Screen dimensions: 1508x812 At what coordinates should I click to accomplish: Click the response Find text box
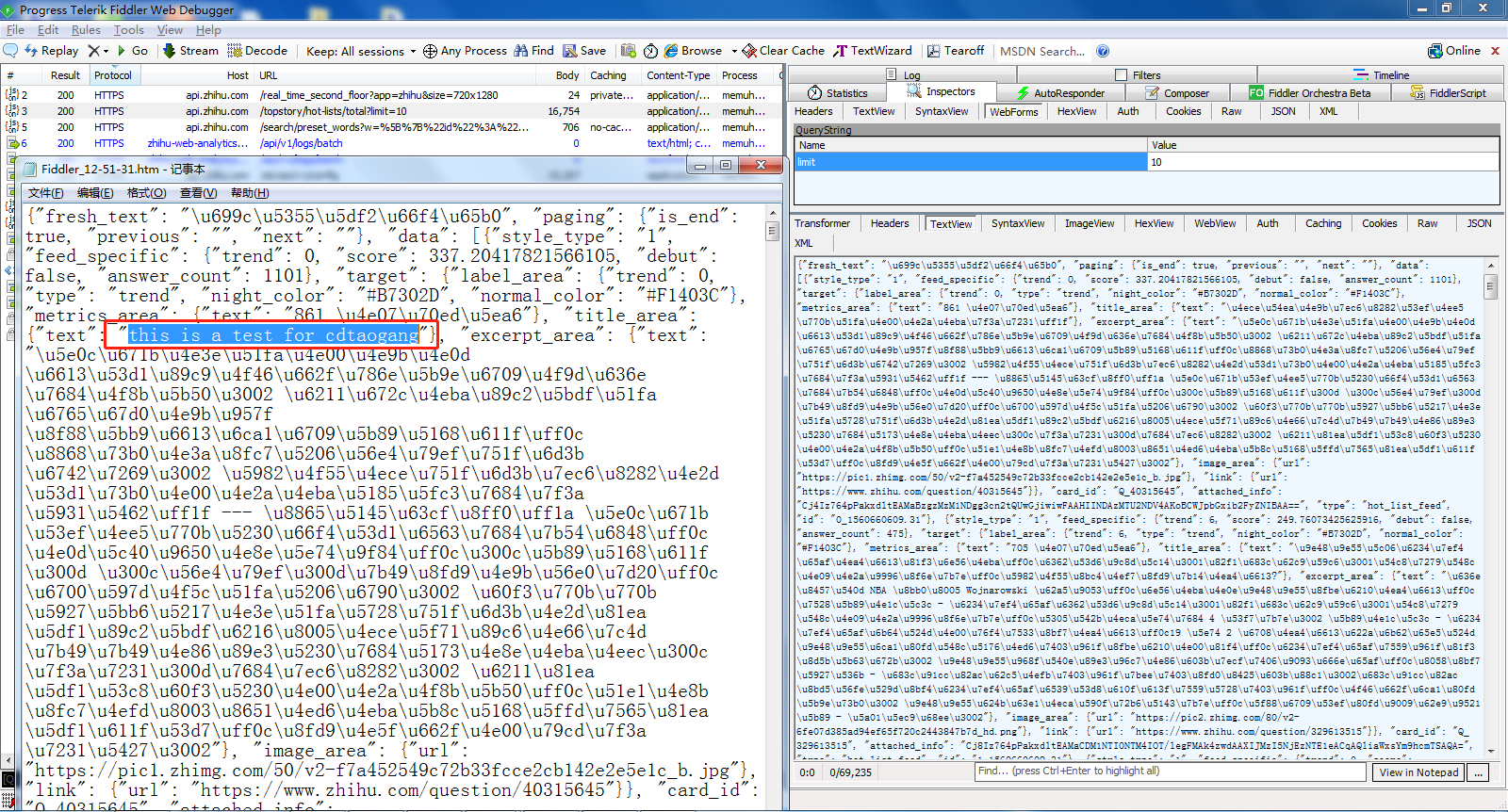tap(1171, 771)
